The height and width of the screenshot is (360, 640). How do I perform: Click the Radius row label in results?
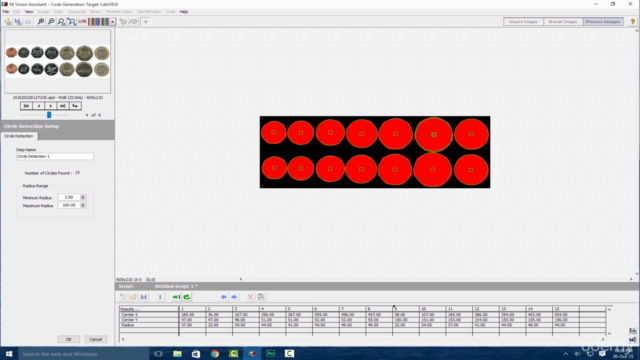point(149,325)
